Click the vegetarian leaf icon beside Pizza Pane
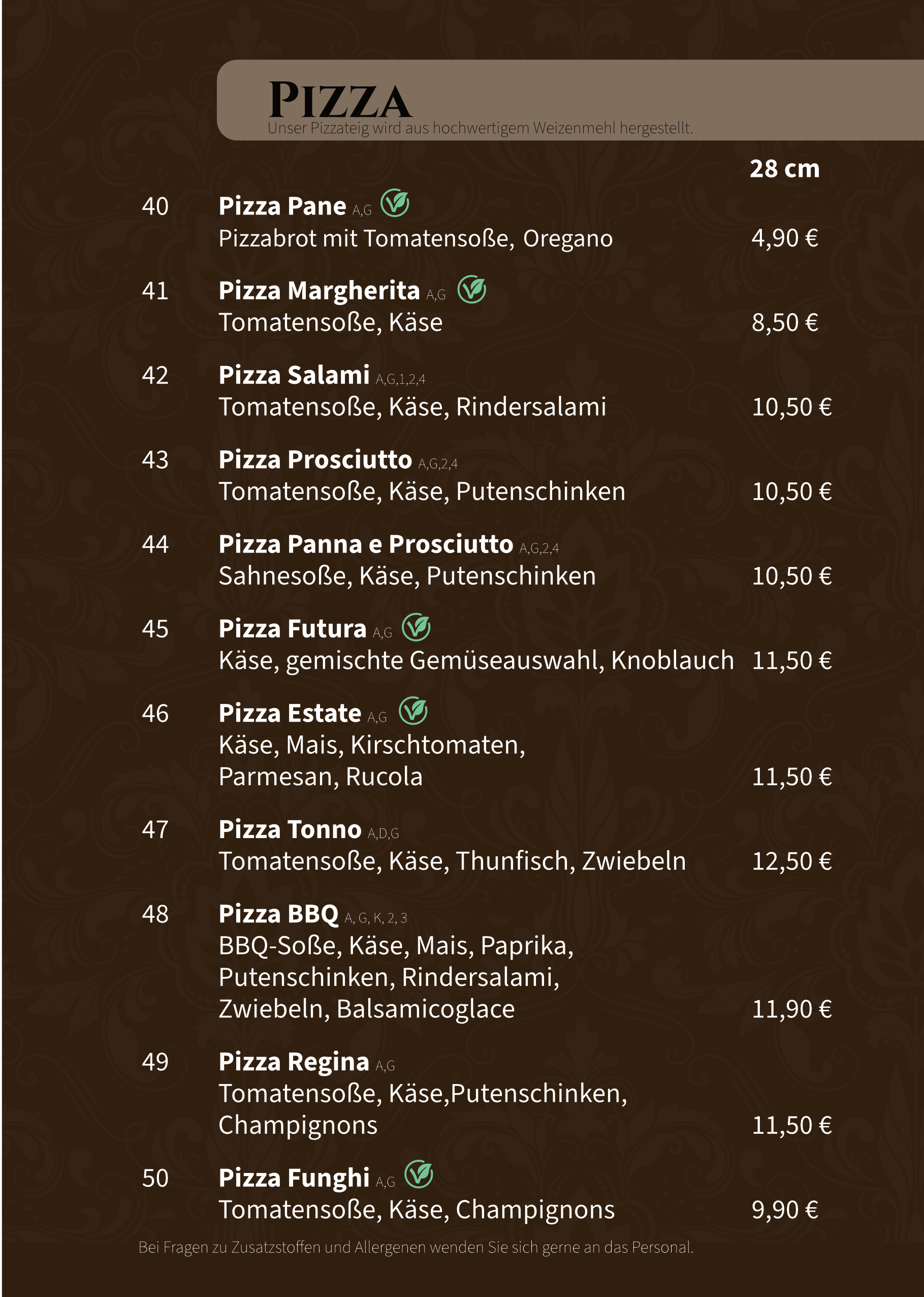The image size is (924, 1297). pos(394,203)
